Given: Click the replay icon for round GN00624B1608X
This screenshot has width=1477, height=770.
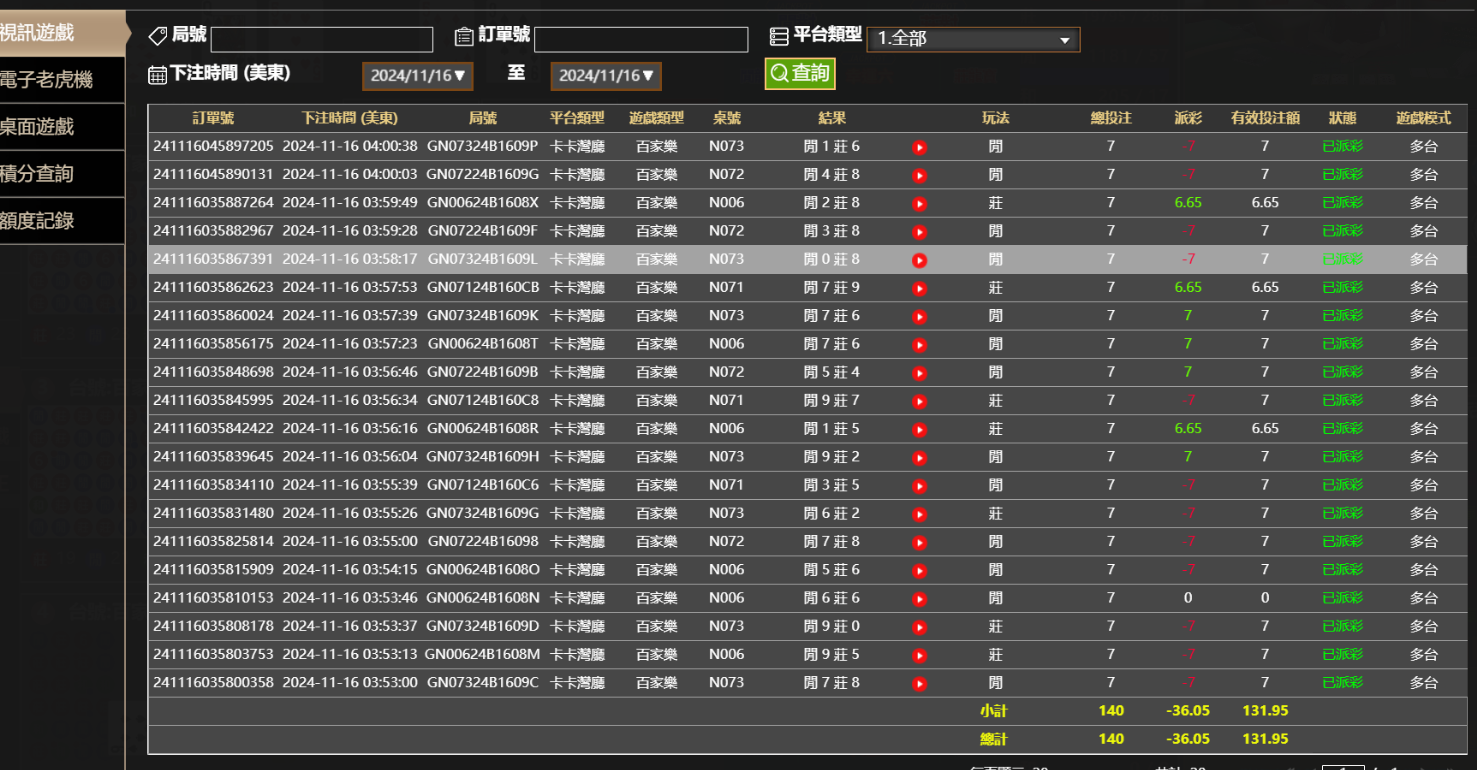Looking at the screenshot, I should pyautogui.click(x=919, y=203).
